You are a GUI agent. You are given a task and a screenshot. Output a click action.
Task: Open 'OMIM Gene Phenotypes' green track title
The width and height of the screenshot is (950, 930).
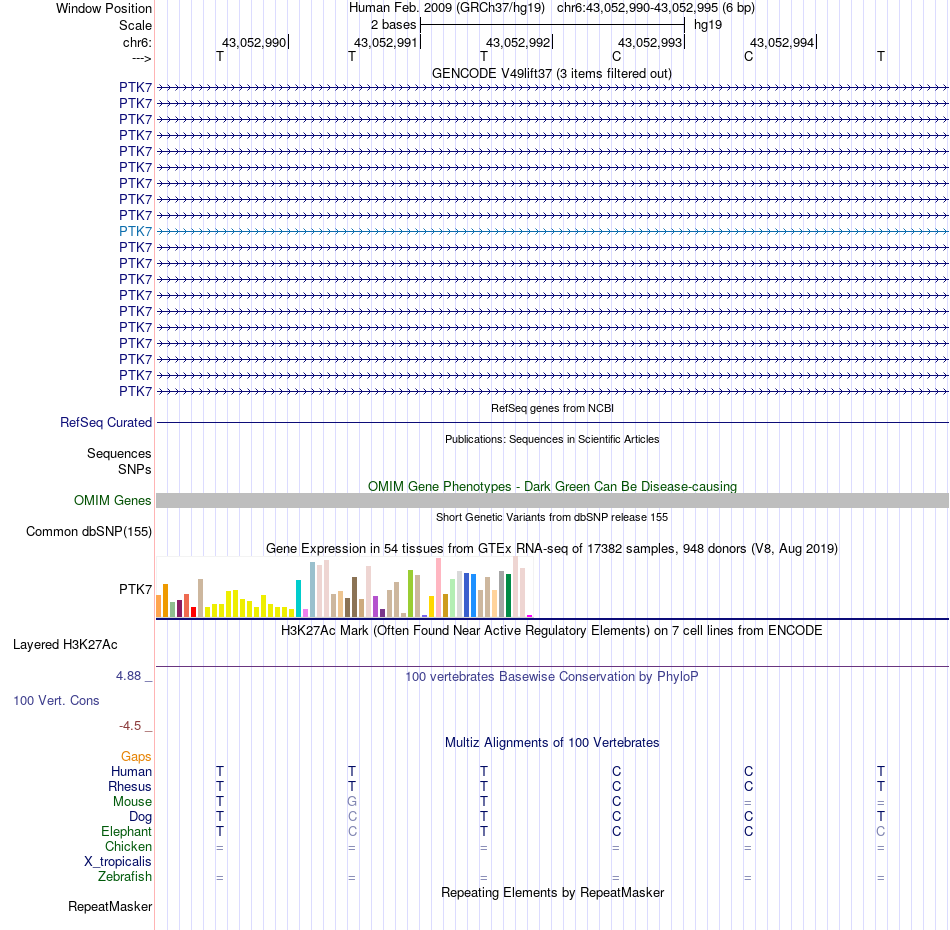[x=552, y=487]
